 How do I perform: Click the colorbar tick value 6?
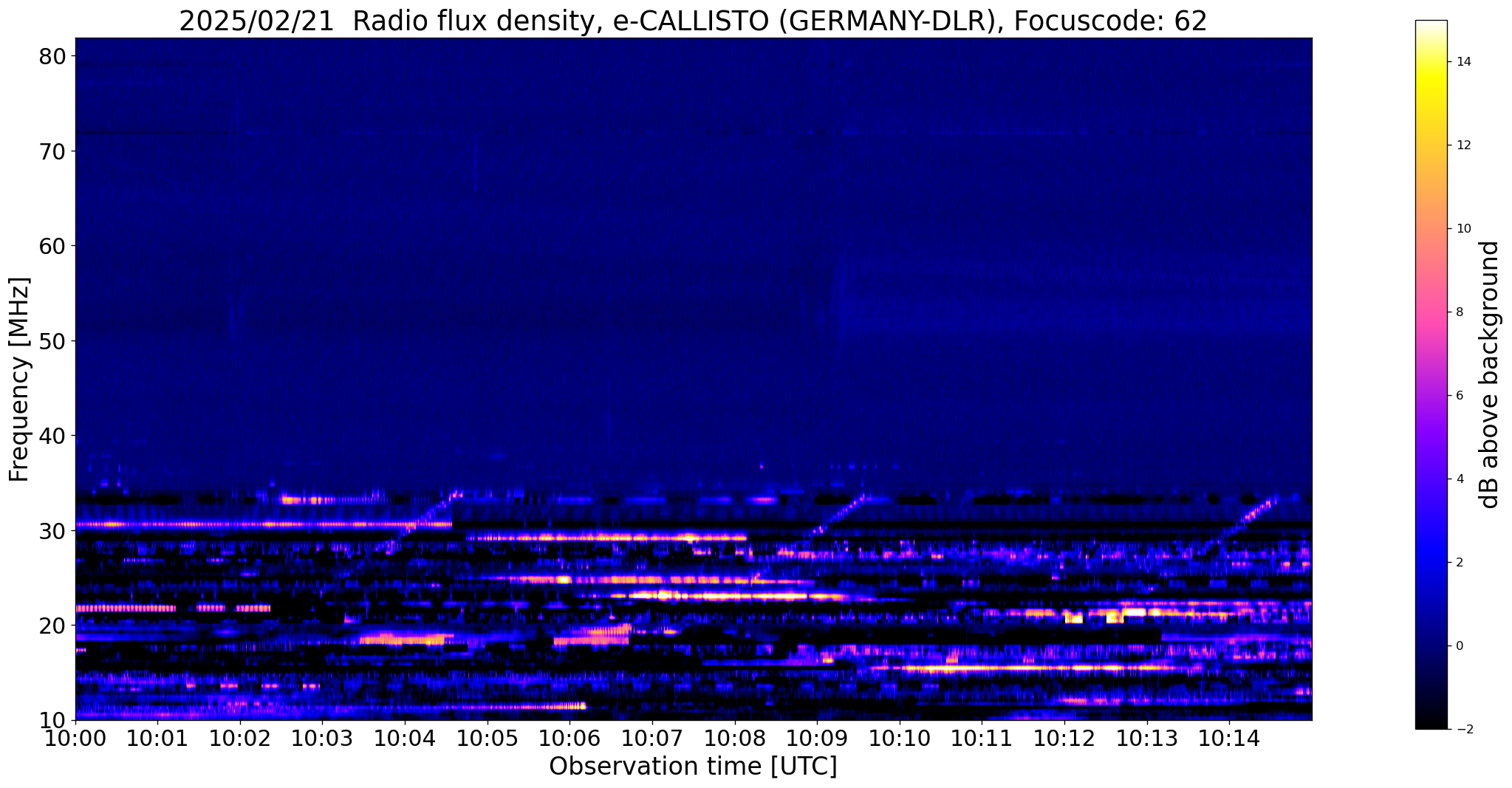coord(1459,396)
